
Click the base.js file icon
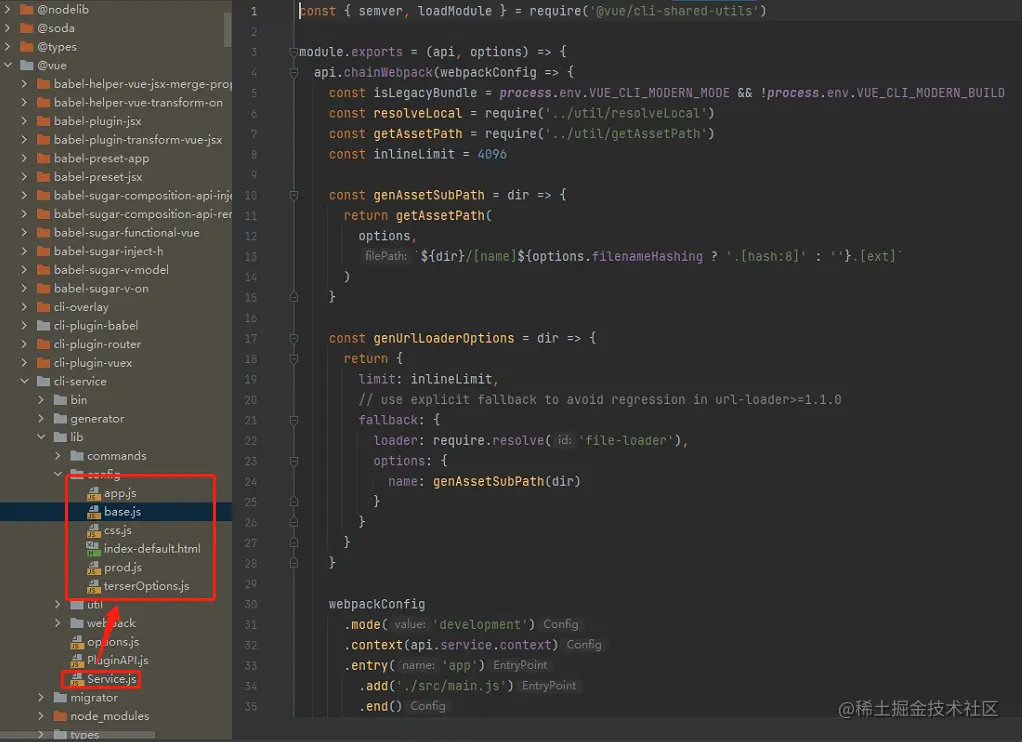[x=93, y=512]
